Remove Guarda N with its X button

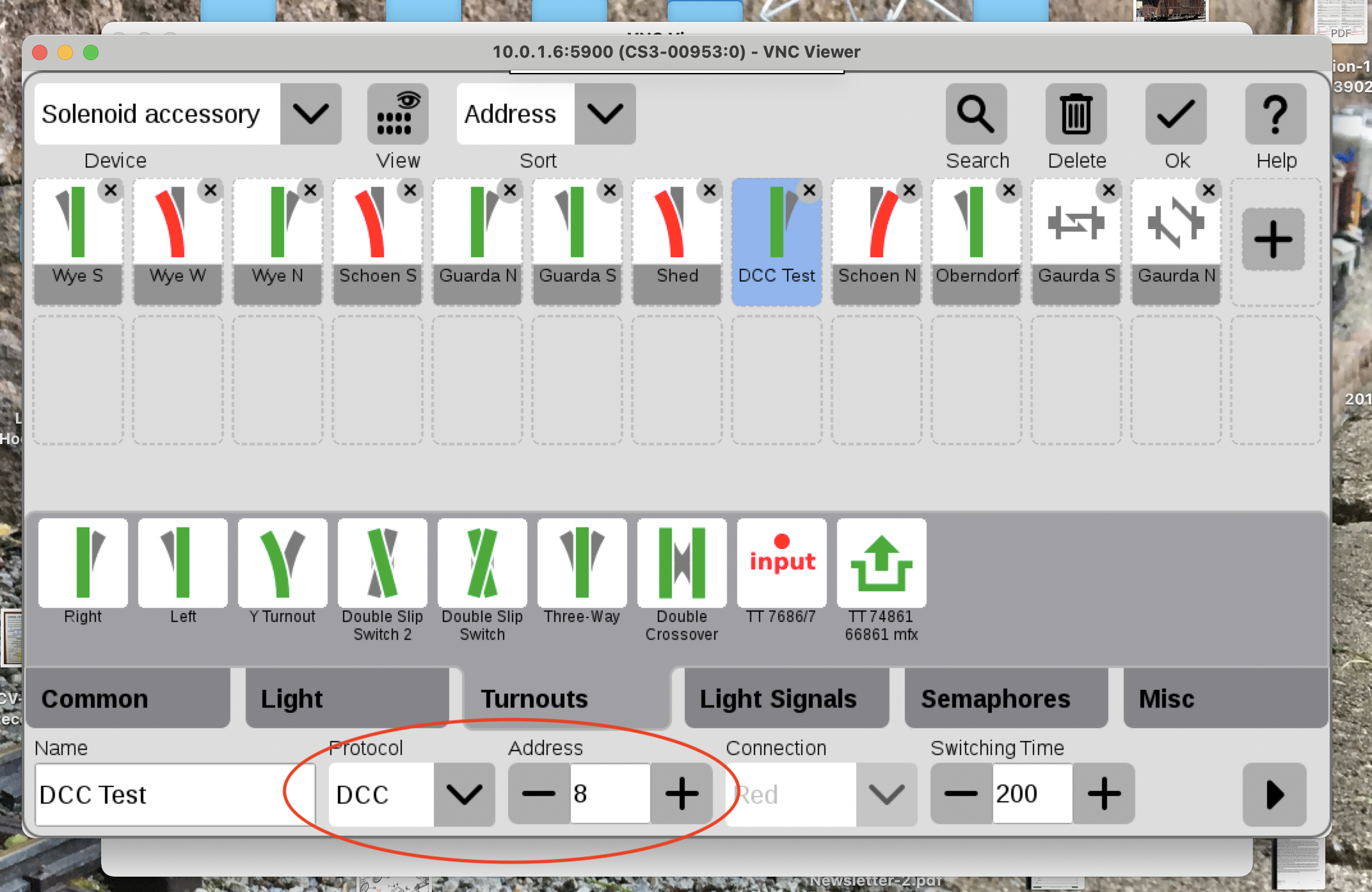pos(510,190)
